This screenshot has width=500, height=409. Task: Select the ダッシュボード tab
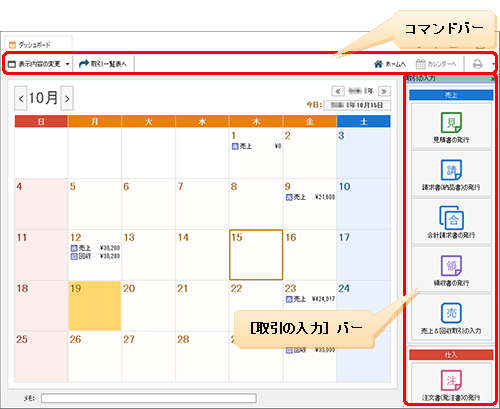click(38, 44)
